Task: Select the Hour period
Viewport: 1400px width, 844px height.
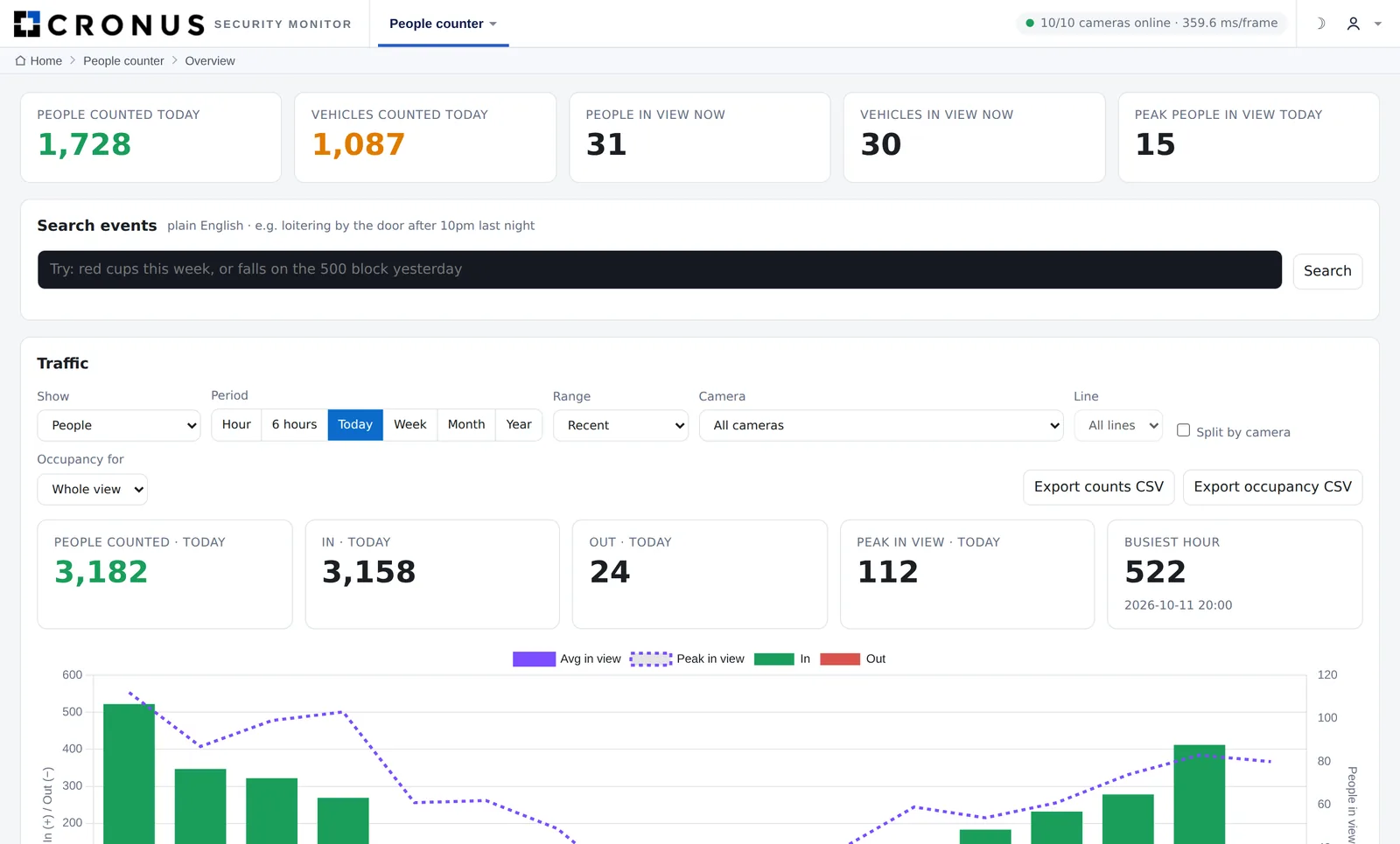Action: (x=236, y=424)
